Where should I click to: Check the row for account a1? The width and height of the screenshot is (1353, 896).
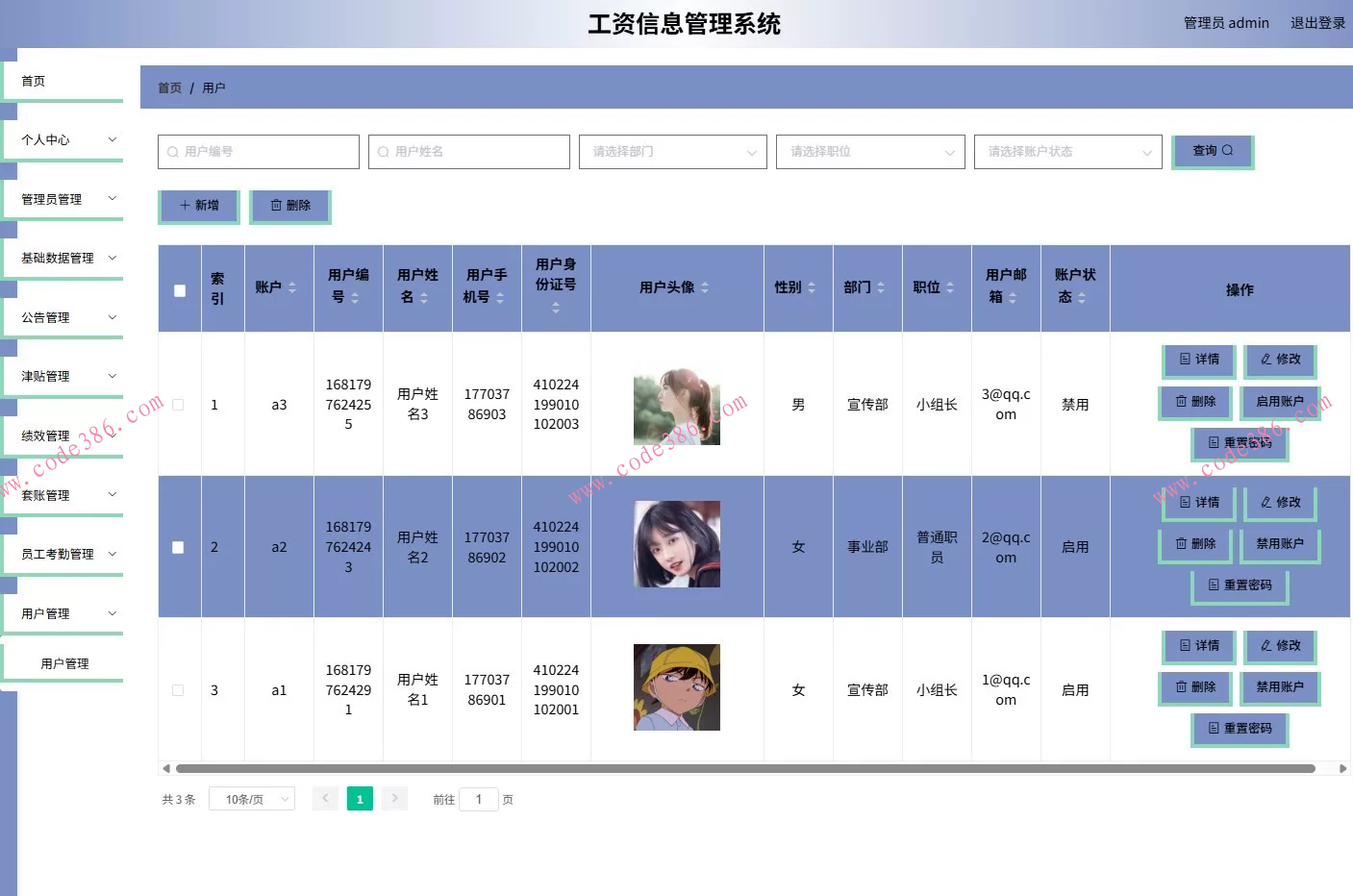pos(178,690)
